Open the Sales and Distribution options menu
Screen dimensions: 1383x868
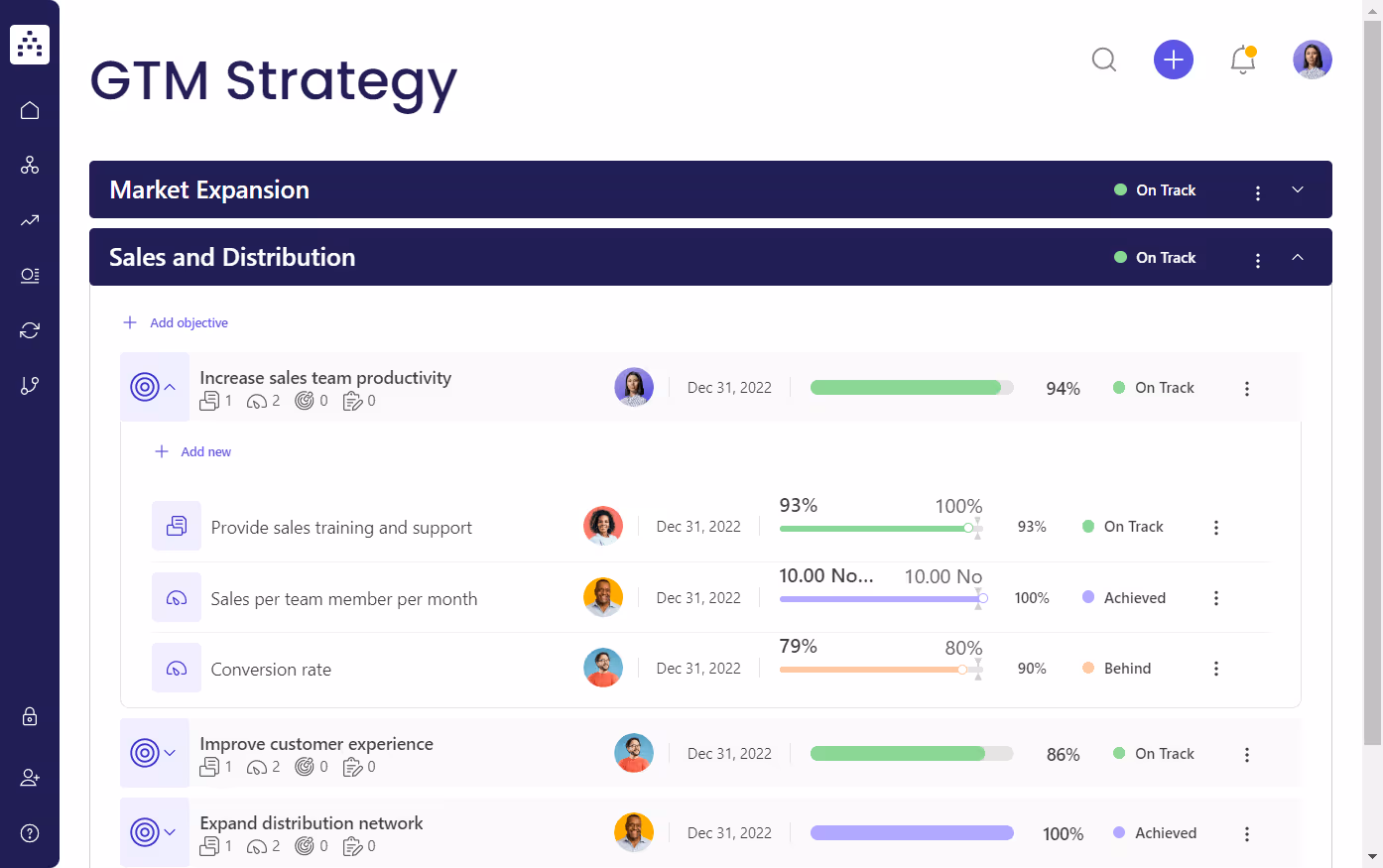pyautogui.click(x=1258, y=259)
